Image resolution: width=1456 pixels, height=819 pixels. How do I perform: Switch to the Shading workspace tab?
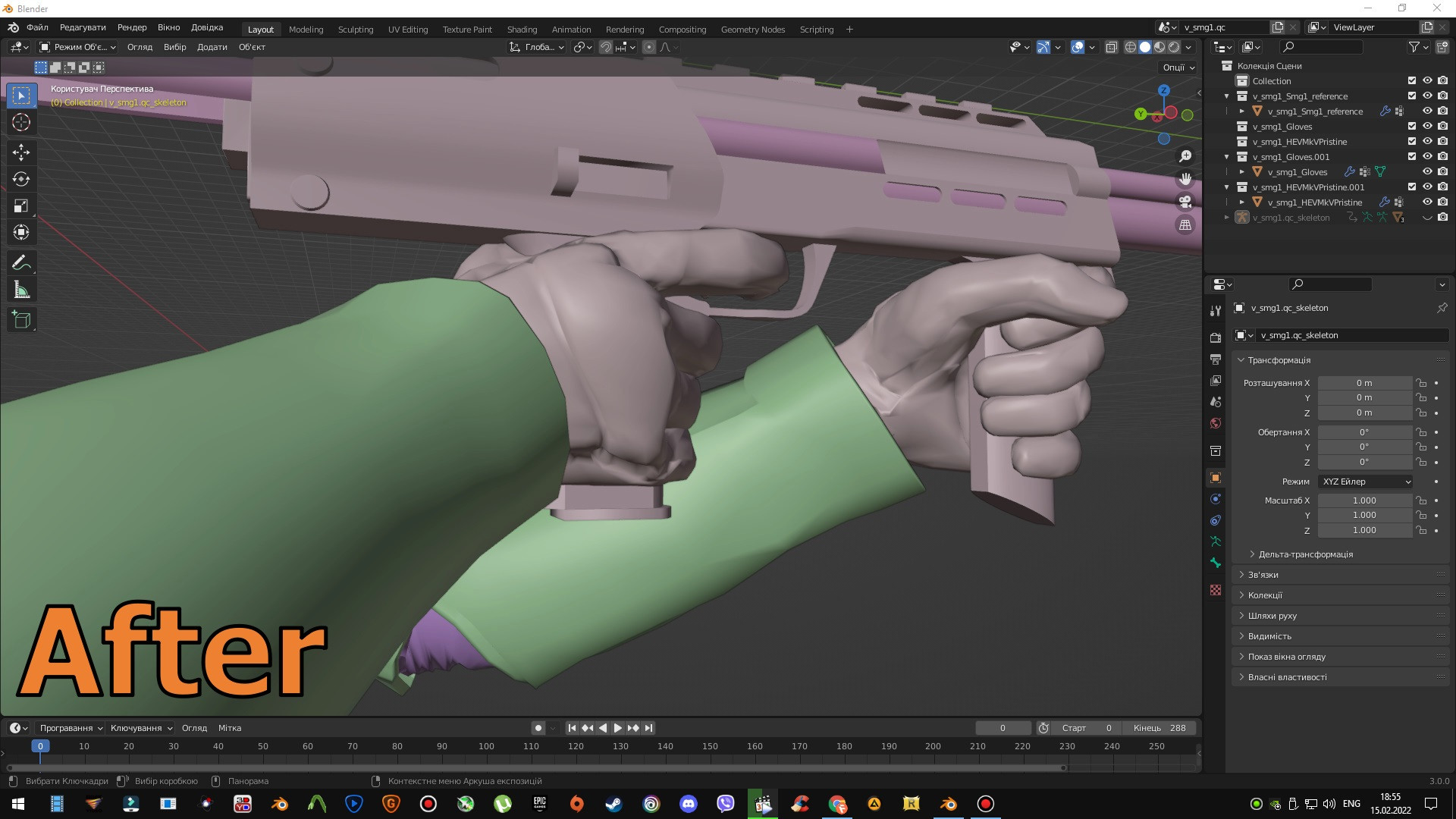(522, 30)
